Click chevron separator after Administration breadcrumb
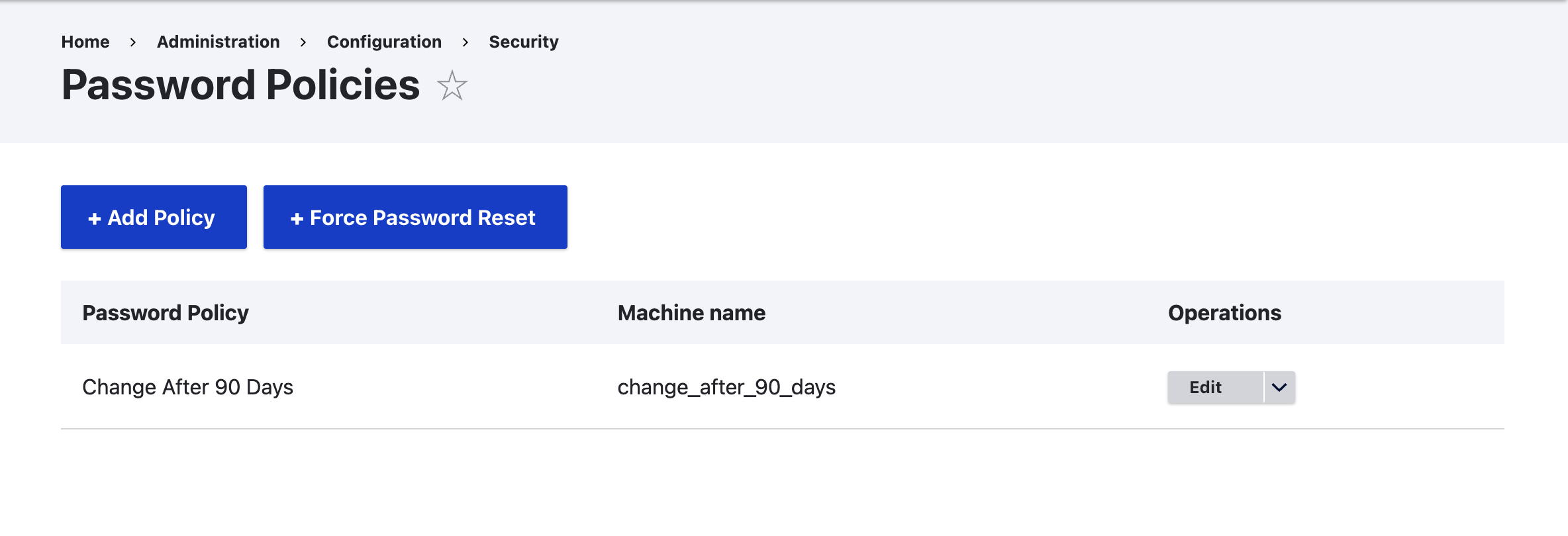The height and width of the screenshot is (536, 1568). tap(303, 42)
